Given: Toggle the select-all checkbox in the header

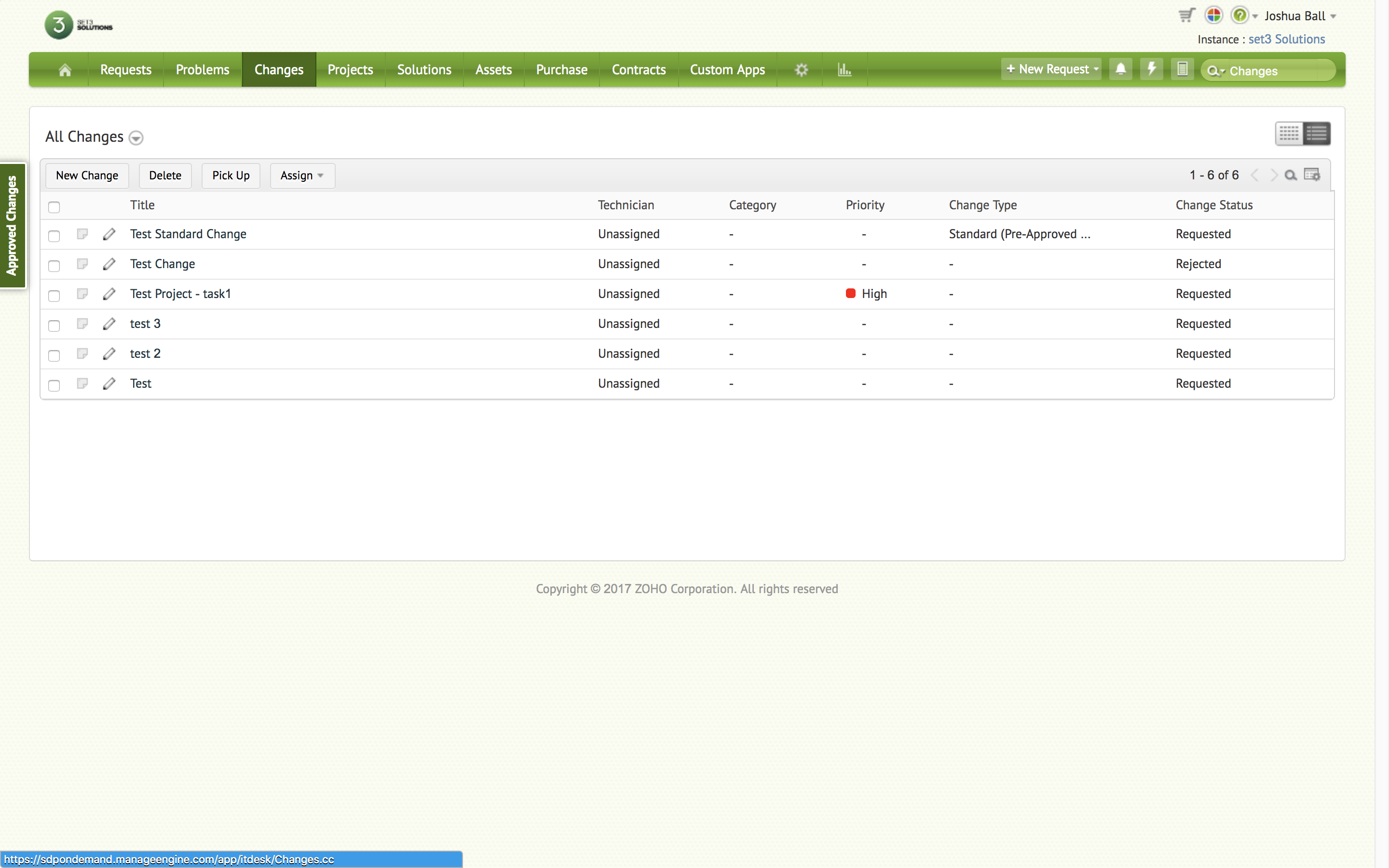Looking at the screenshot, I should [54, 207].
